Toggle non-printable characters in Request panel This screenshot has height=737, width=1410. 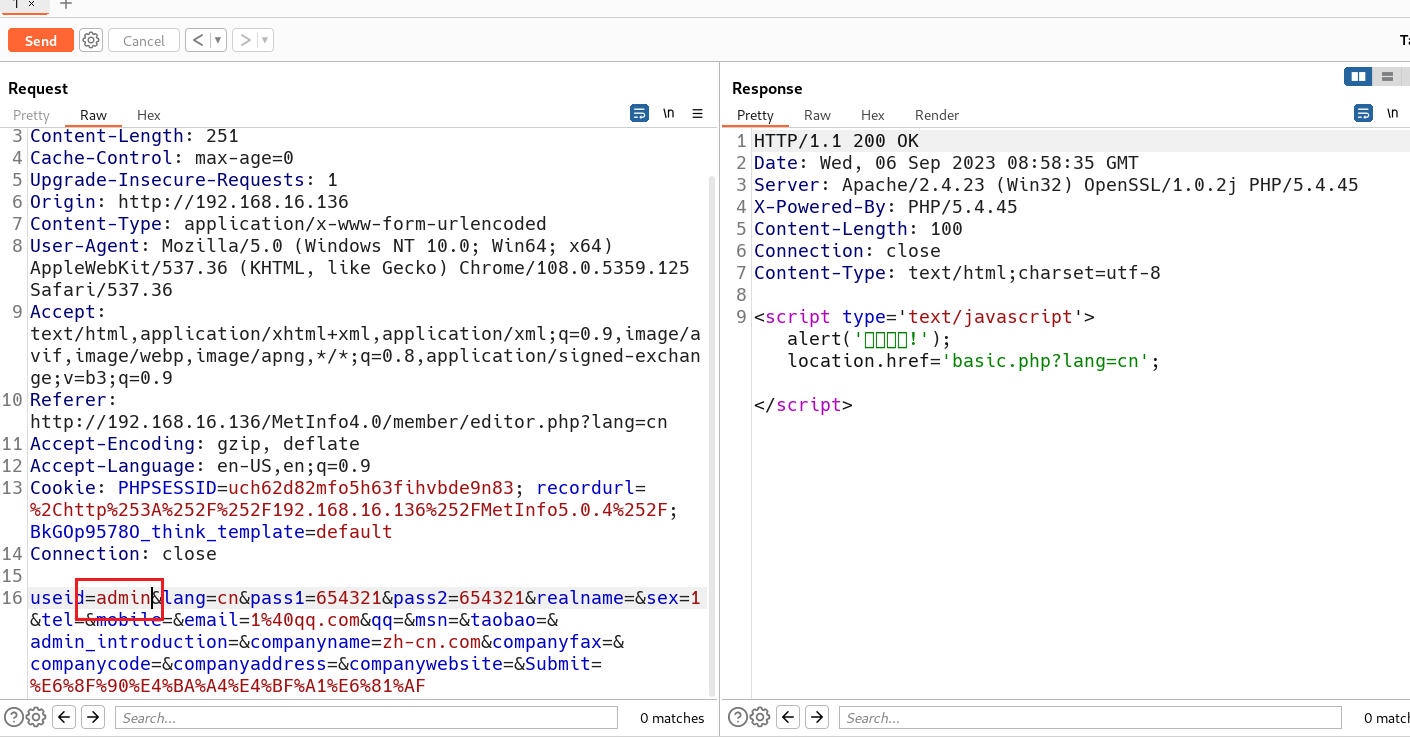(669, 113)
